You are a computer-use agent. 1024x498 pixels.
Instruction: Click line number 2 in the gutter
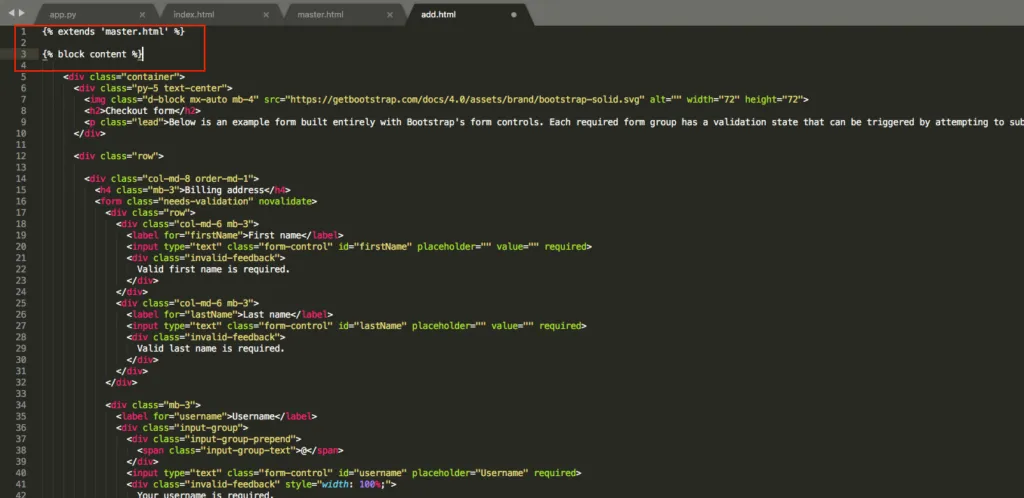[x=24, y=42]
